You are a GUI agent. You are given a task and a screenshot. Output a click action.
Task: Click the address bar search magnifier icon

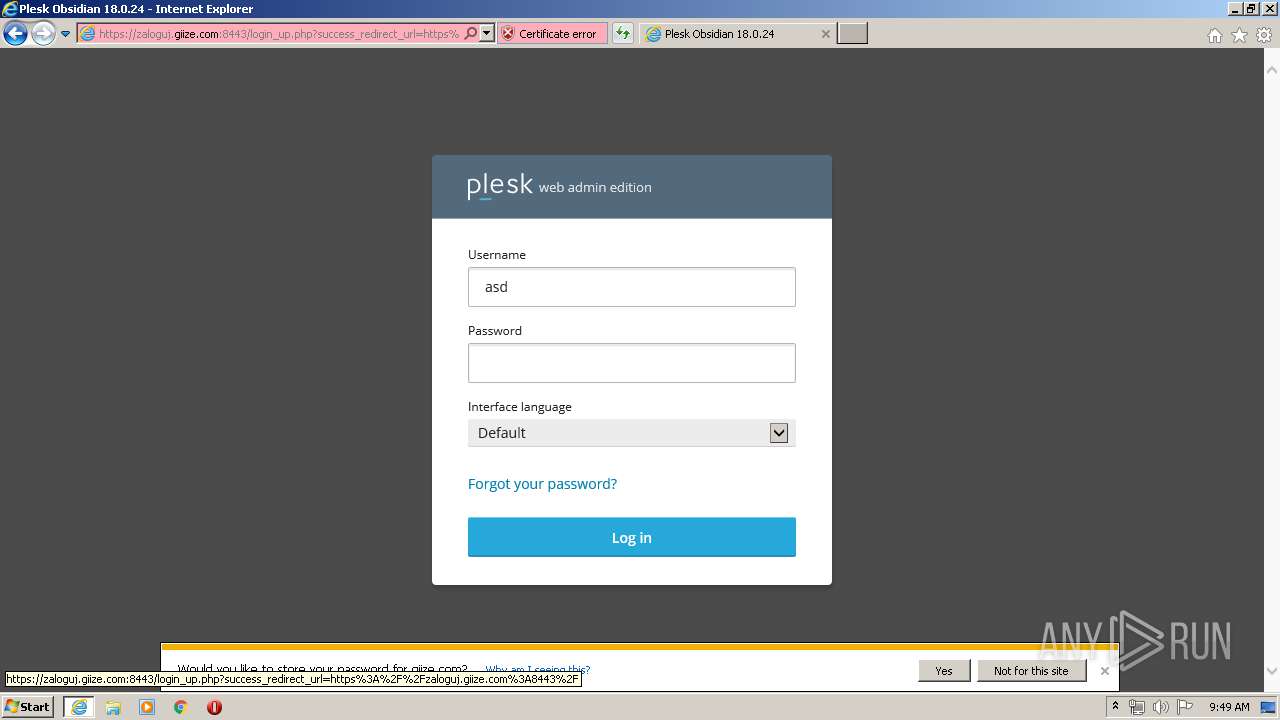(471, 34)
